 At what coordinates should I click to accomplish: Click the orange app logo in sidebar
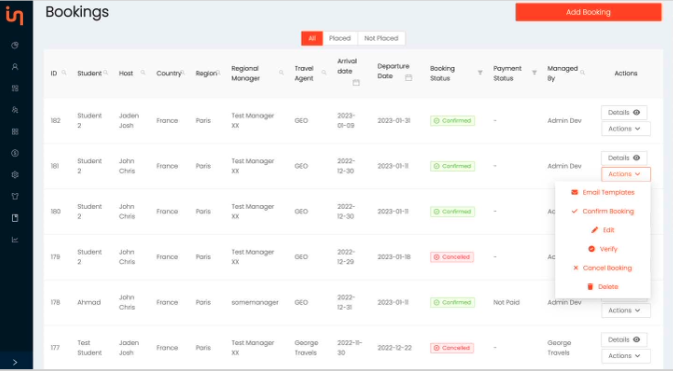point(15,15)
